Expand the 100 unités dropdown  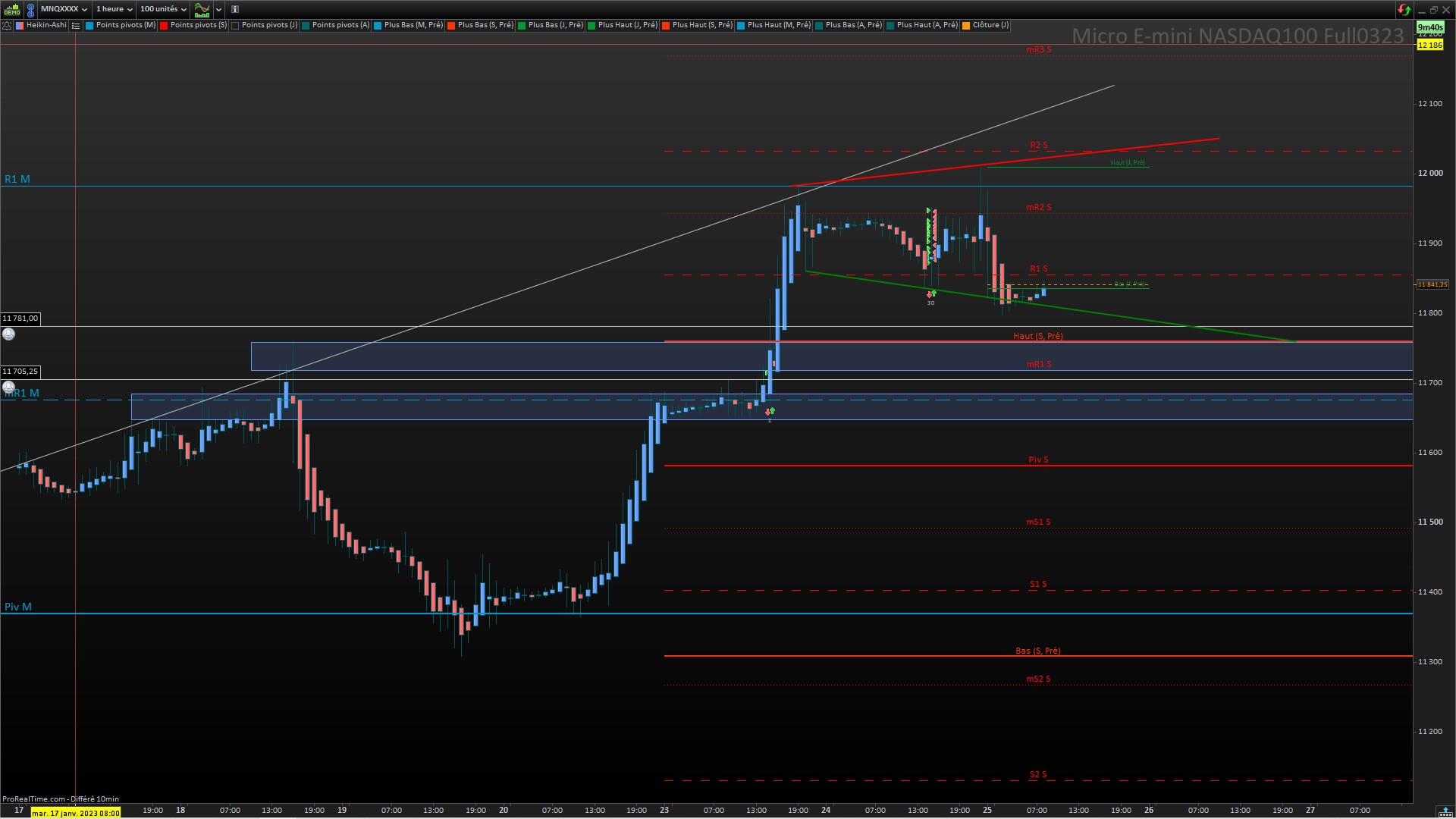coord(163,9)
